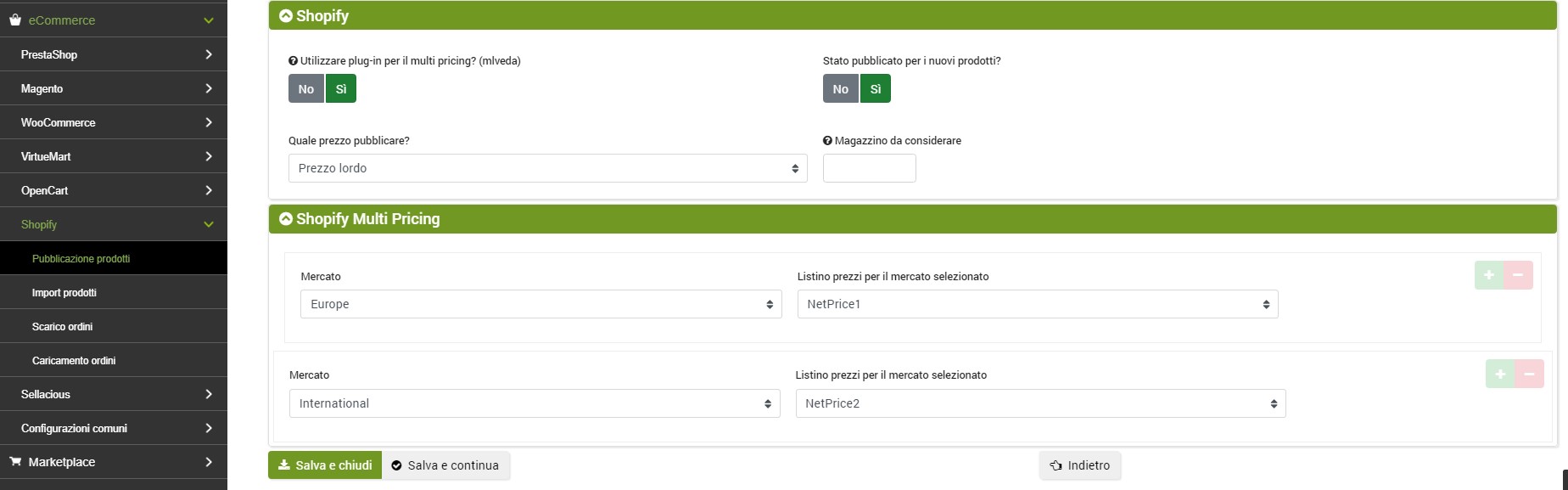The width and height of the screenshot is (1568, 490).
Task: Open the NetPrice2 price list dropdown
Action: pos(1040,403)
